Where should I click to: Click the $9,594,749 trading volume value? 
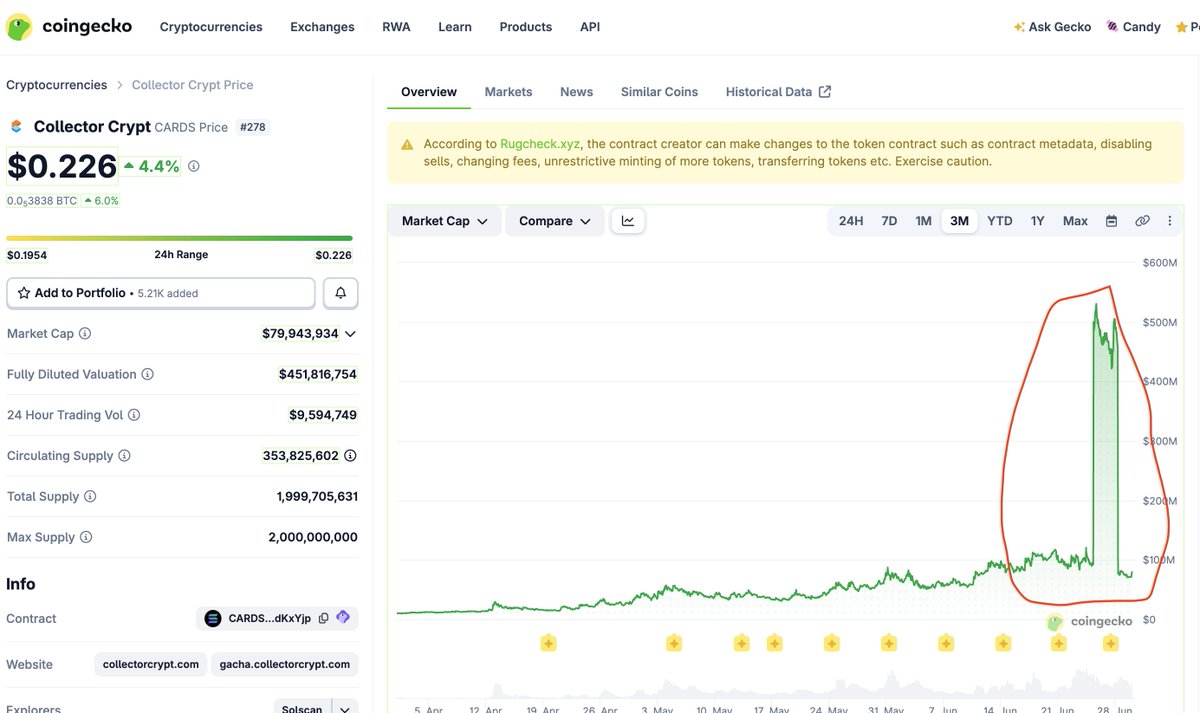tap(323, 415)
